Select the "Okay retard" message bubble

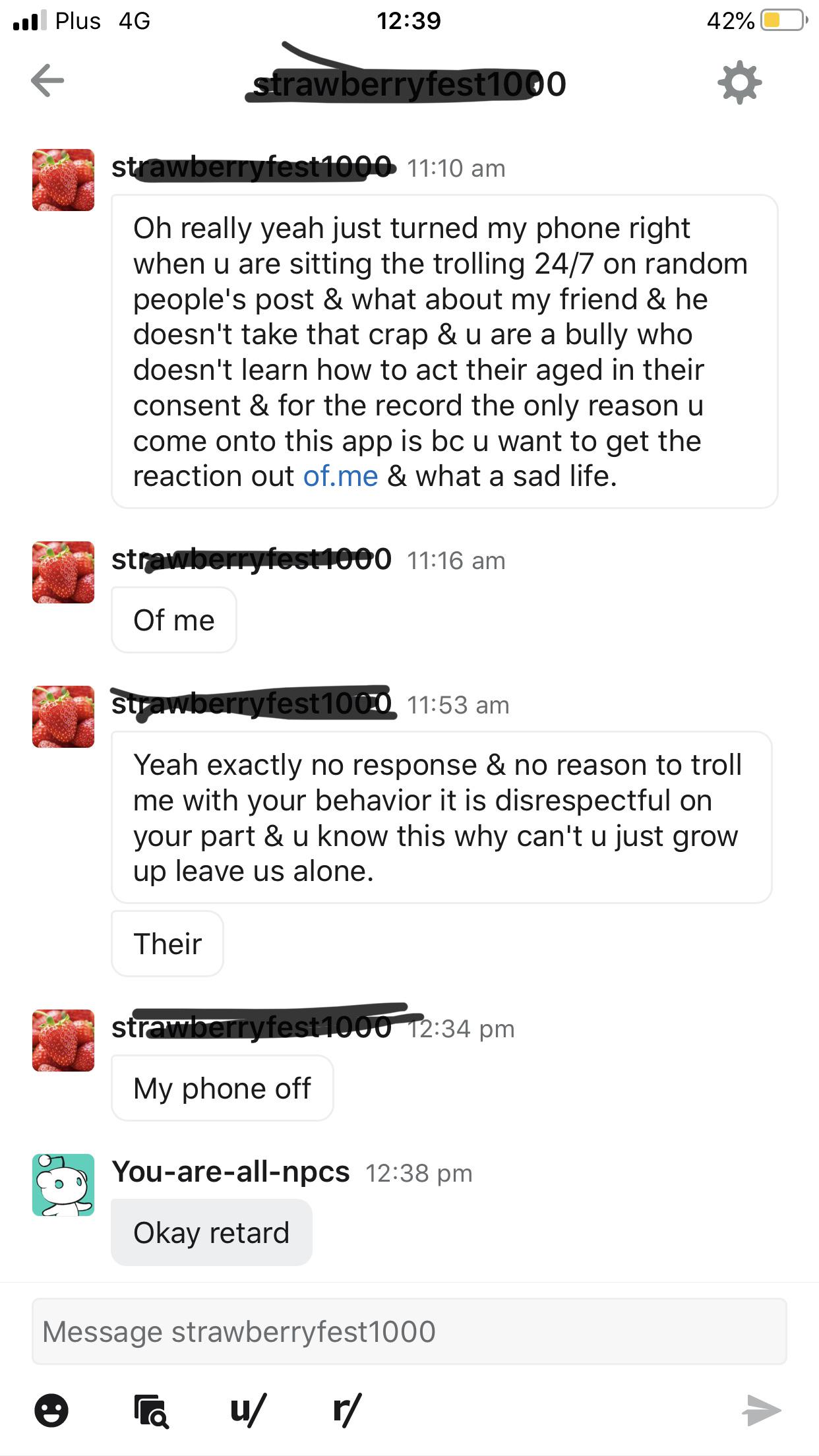click(x=211, y=1232)
